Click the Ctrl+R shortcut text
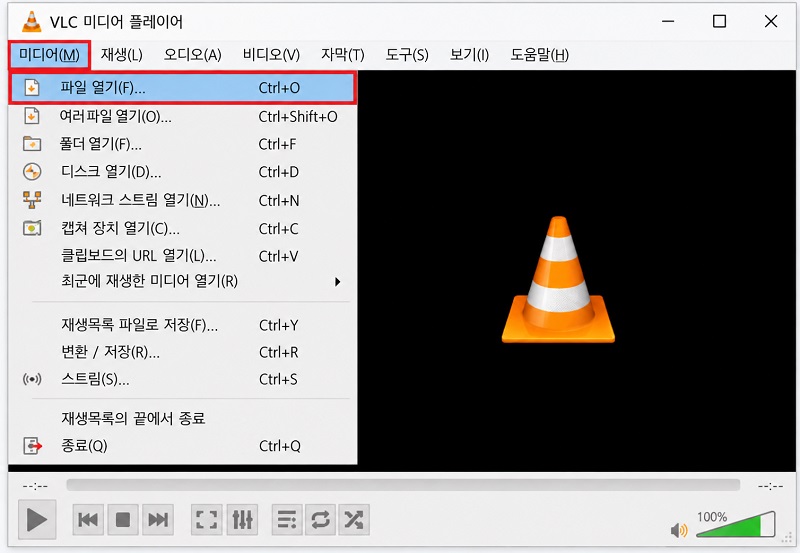 click(x=279, y=352)
